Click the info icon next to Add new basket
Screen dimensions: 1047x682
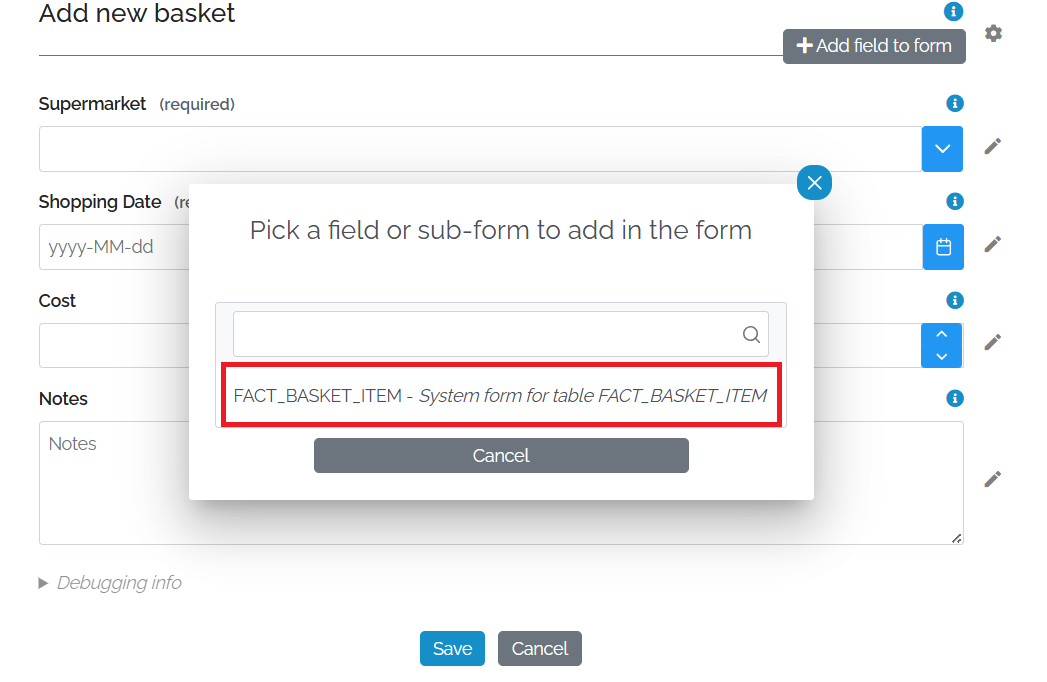tap(954, 11)
